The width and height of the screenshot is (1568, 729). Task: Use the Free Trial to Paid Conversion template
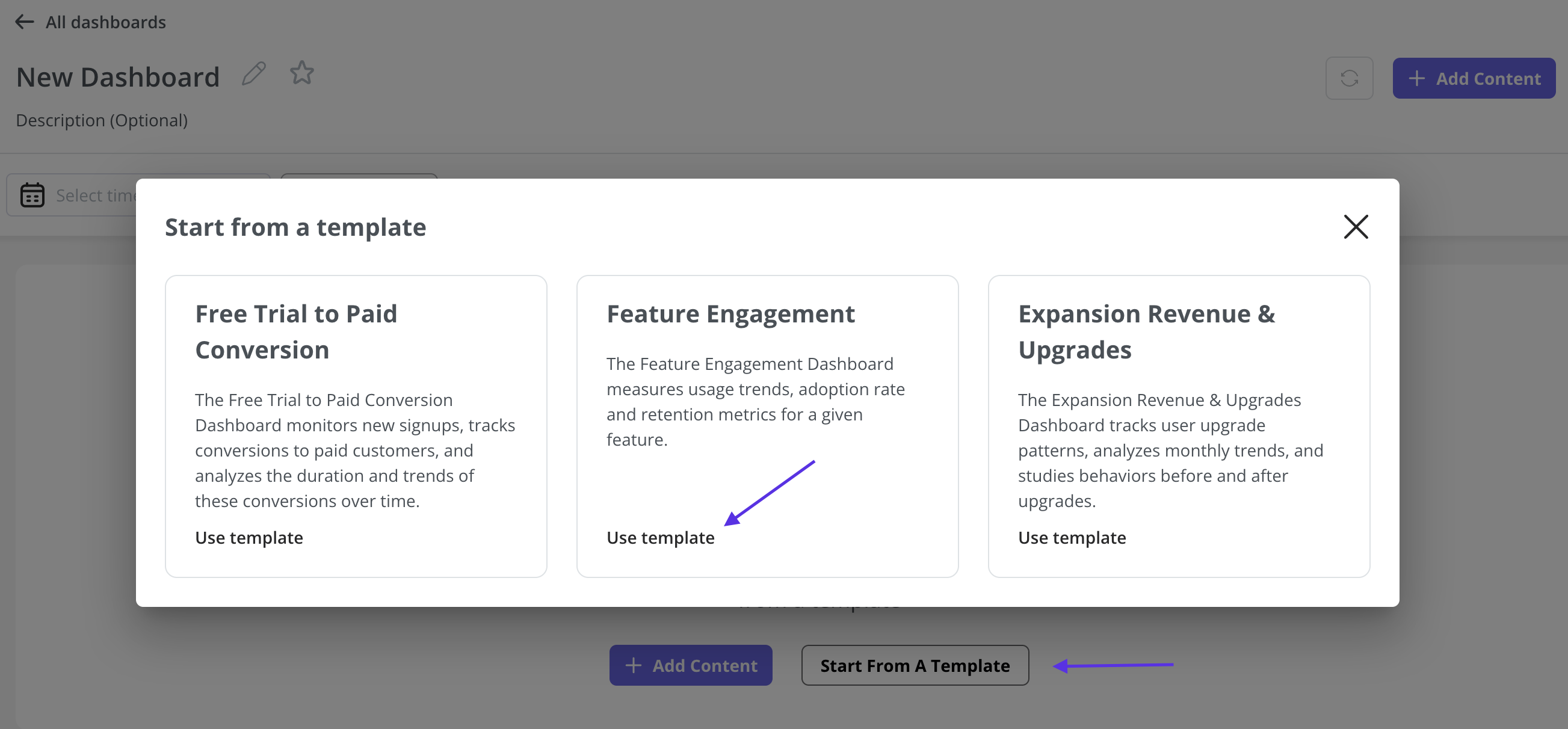click(x=249, y=537)
